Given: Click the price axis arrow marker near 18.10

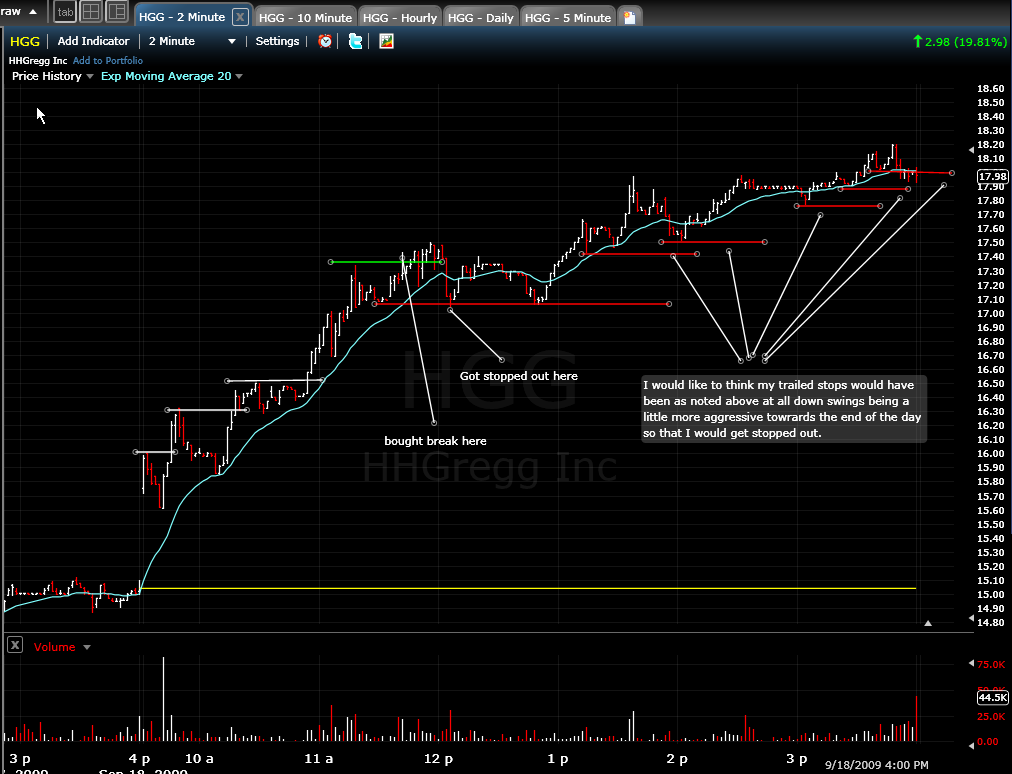Looking at the screenshot, I should [x=972, y=150].
